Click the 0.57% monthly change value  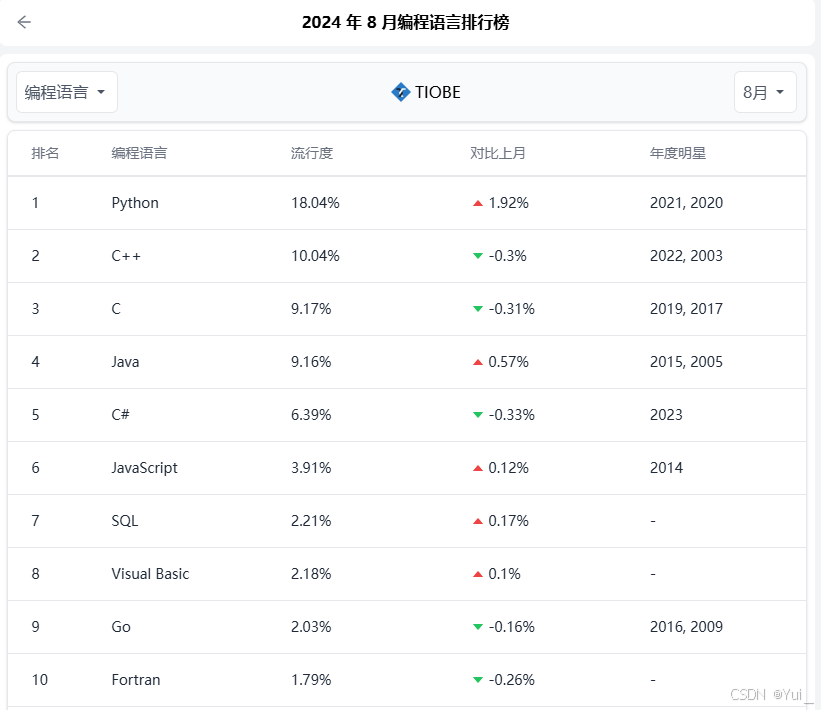coord(509,362)
